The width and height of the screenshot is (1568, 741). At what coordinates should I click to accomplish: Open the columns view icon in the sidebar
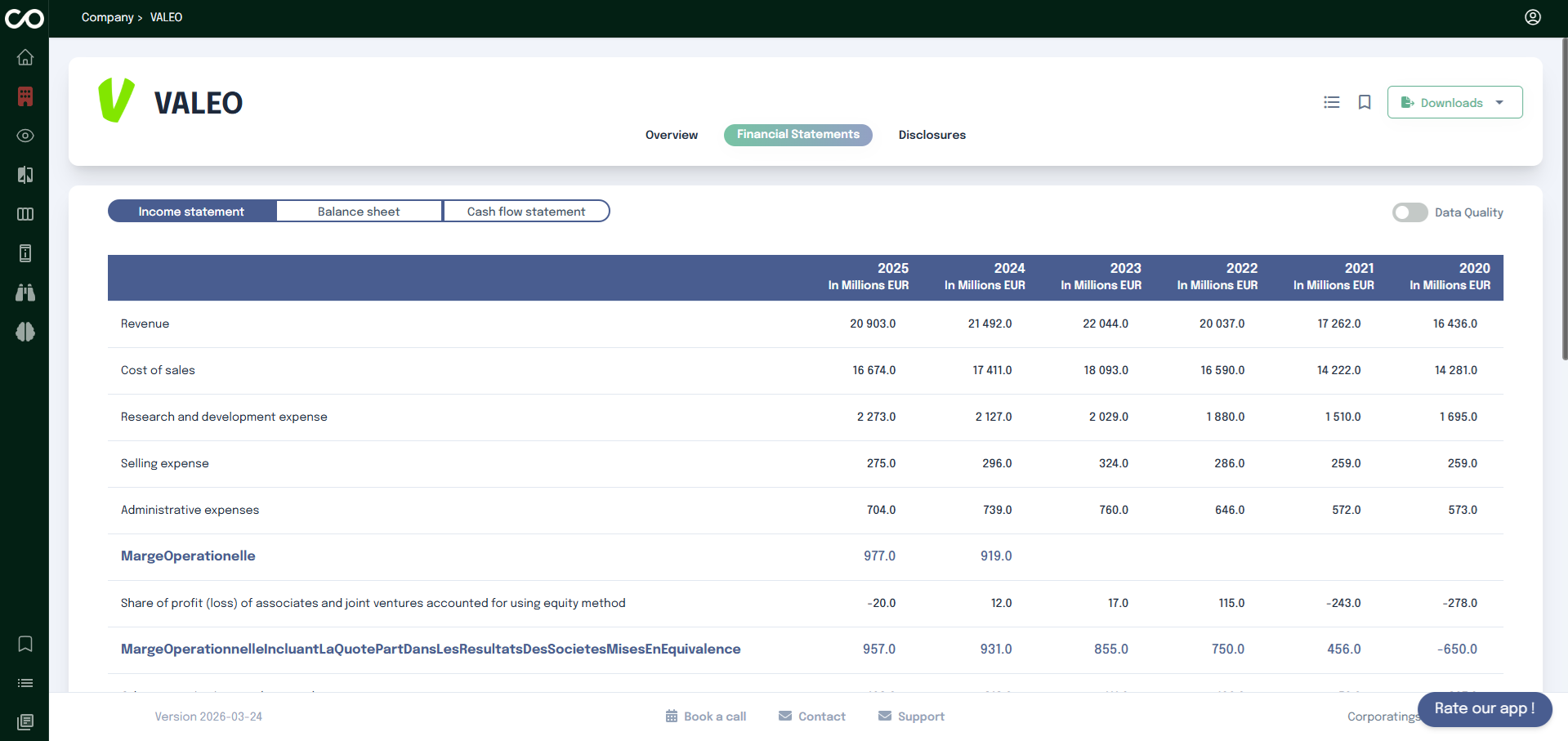[x=25, y=214]
